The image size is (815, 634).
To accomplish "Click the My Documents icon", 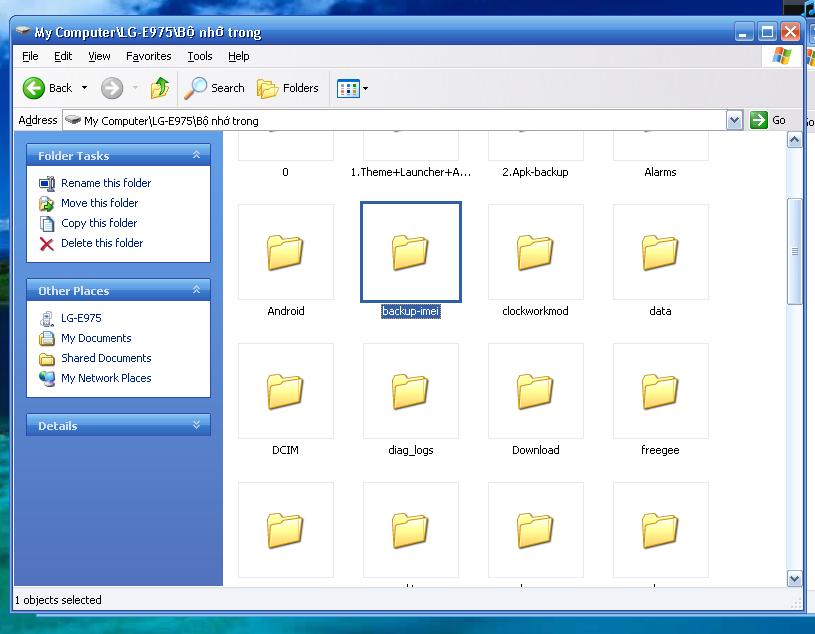I will coord(47,338).
